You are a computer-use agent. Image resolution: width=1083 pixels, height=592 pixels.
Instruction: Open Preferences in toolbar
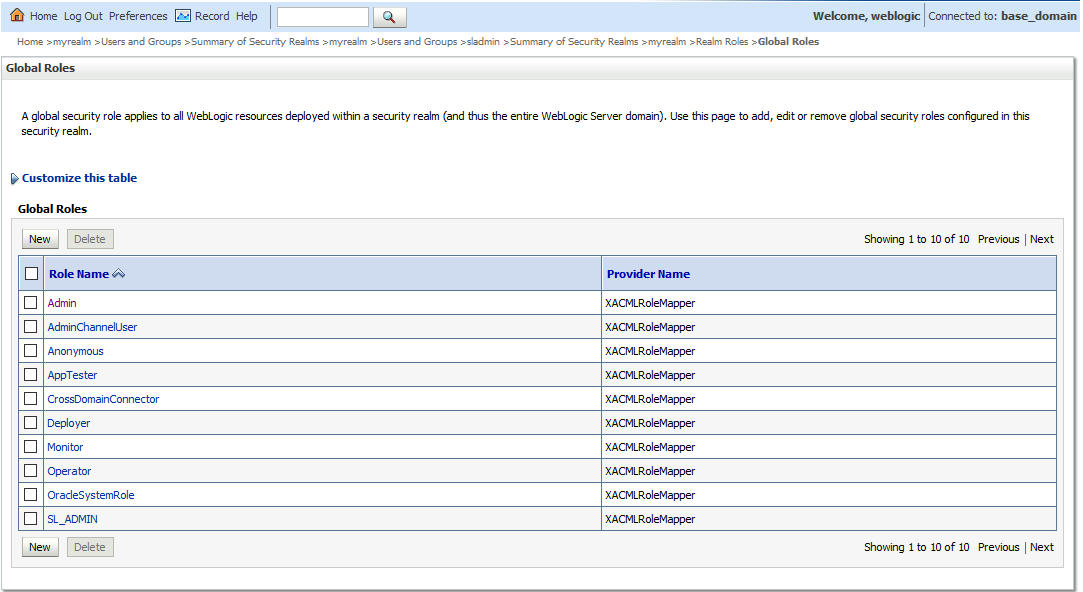point(138,16)
